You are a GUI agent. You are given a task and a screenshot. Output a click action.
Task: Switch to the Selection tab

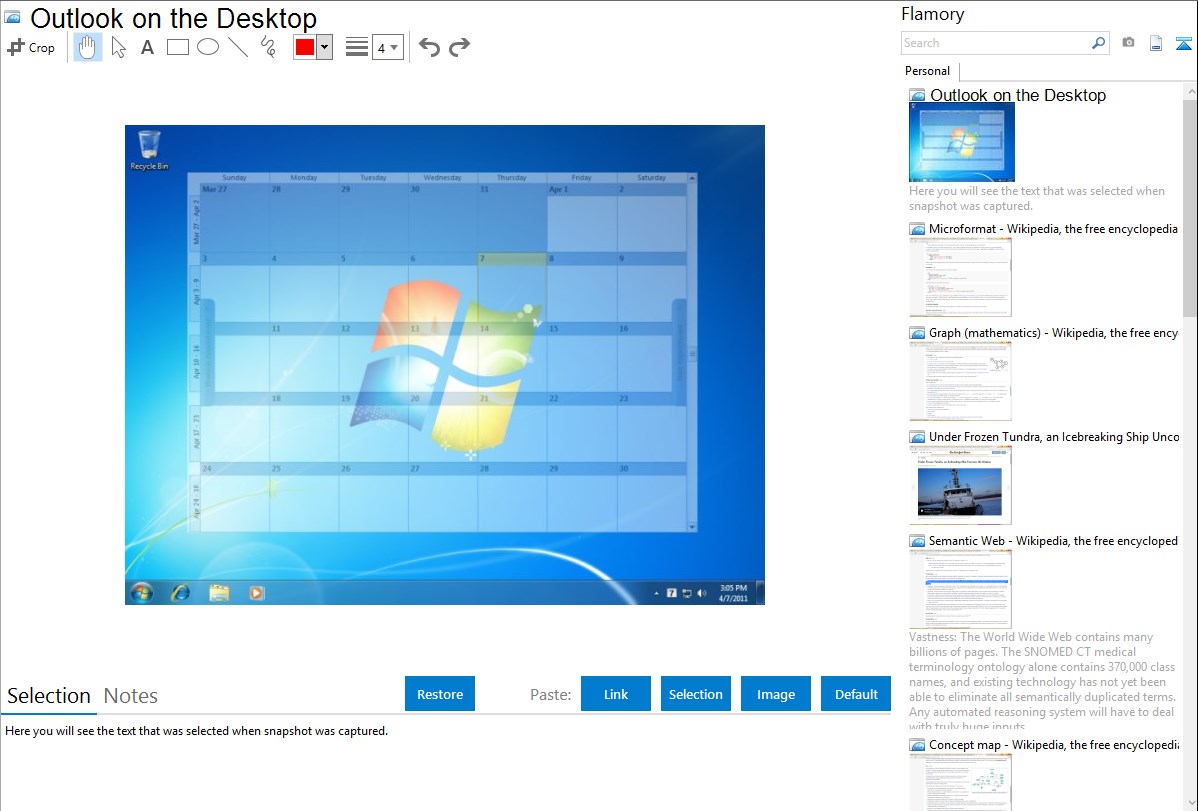(x=49, y=696)
